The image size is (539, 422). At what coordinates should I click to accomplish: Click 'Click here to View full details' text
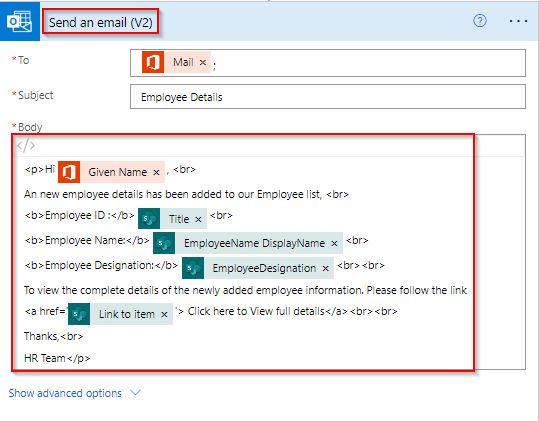[256, 311]
